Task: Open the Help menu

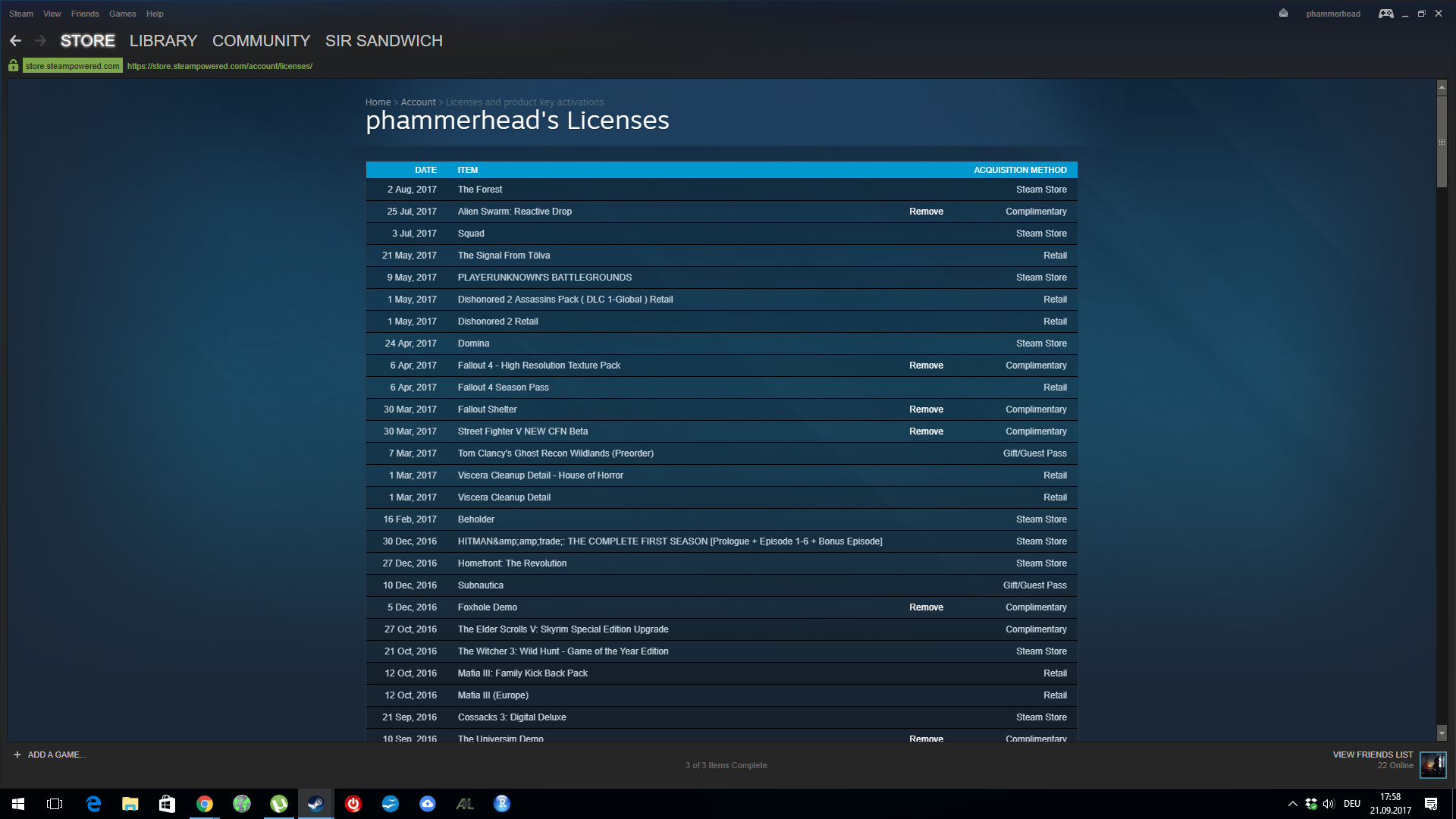Action: (155, 14)
